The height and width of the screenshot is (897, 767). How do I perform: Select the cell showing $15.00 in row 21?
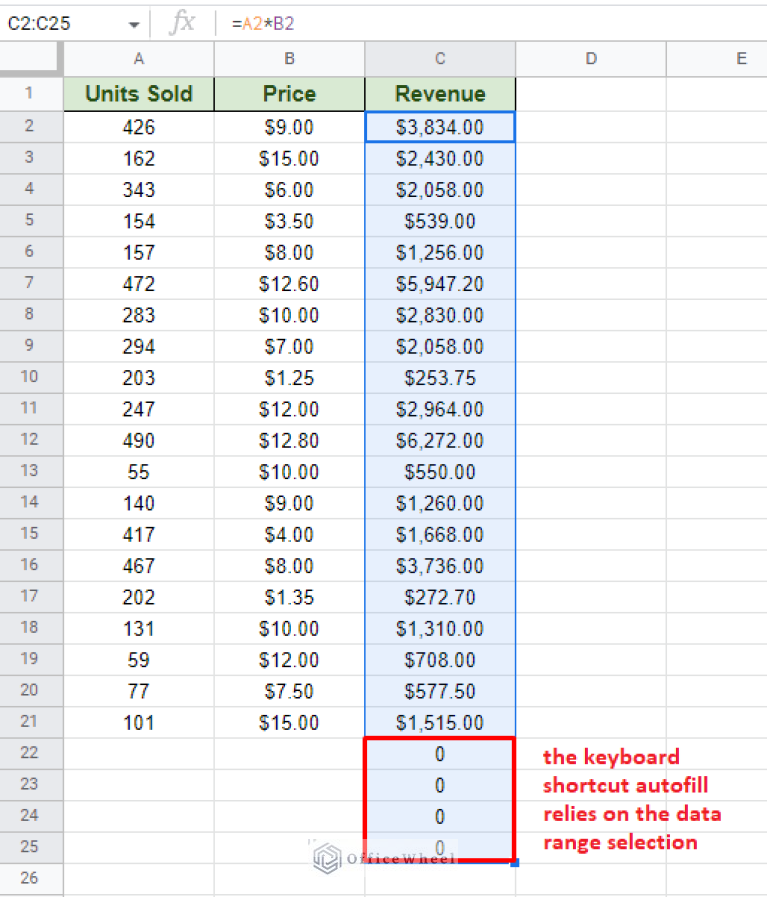(289, 722)
